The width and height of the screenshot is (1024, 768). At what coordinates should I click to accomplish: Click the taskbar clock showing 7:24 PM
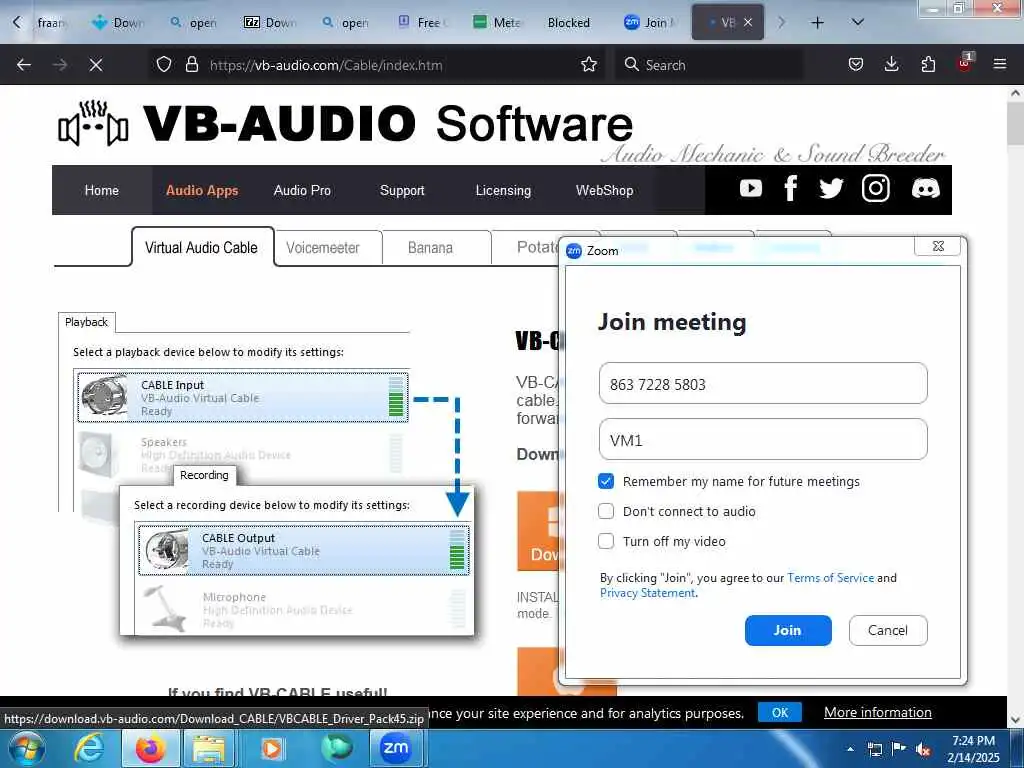pos(973,749)
